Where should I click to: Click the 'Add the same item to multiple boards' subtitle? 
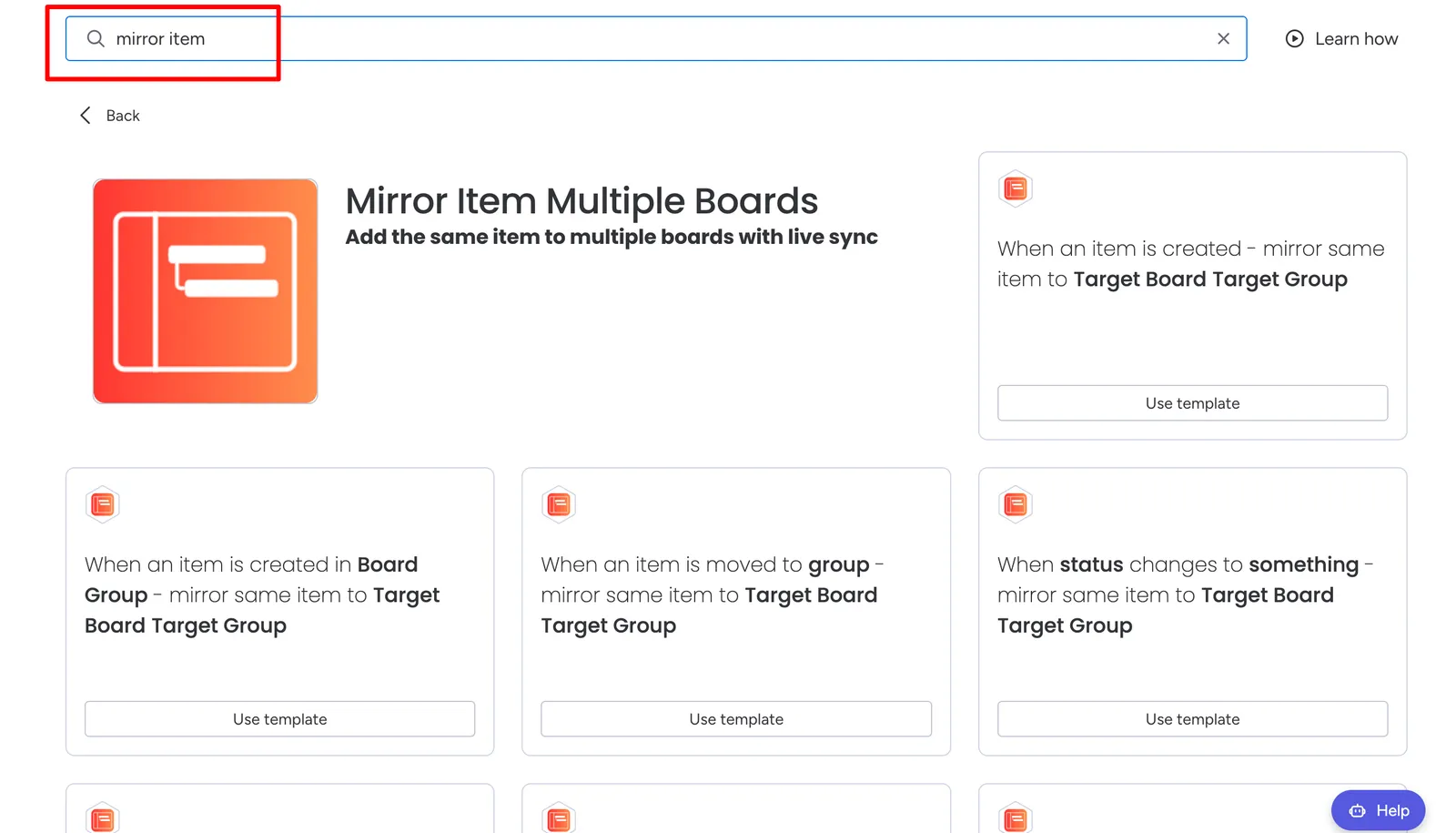pos(612,237)
